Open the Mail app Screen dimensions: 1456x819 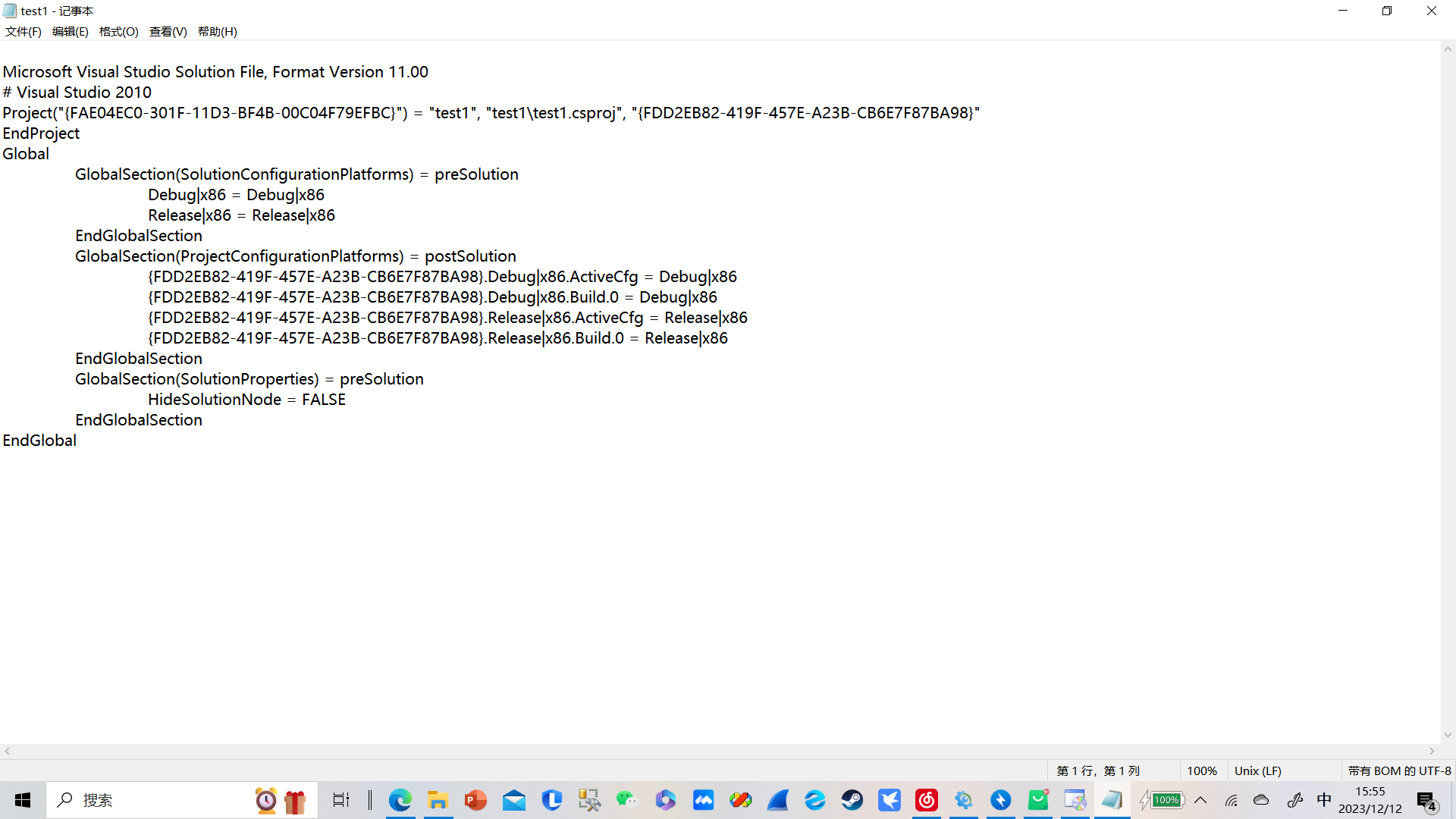click(x=514, y=800)
